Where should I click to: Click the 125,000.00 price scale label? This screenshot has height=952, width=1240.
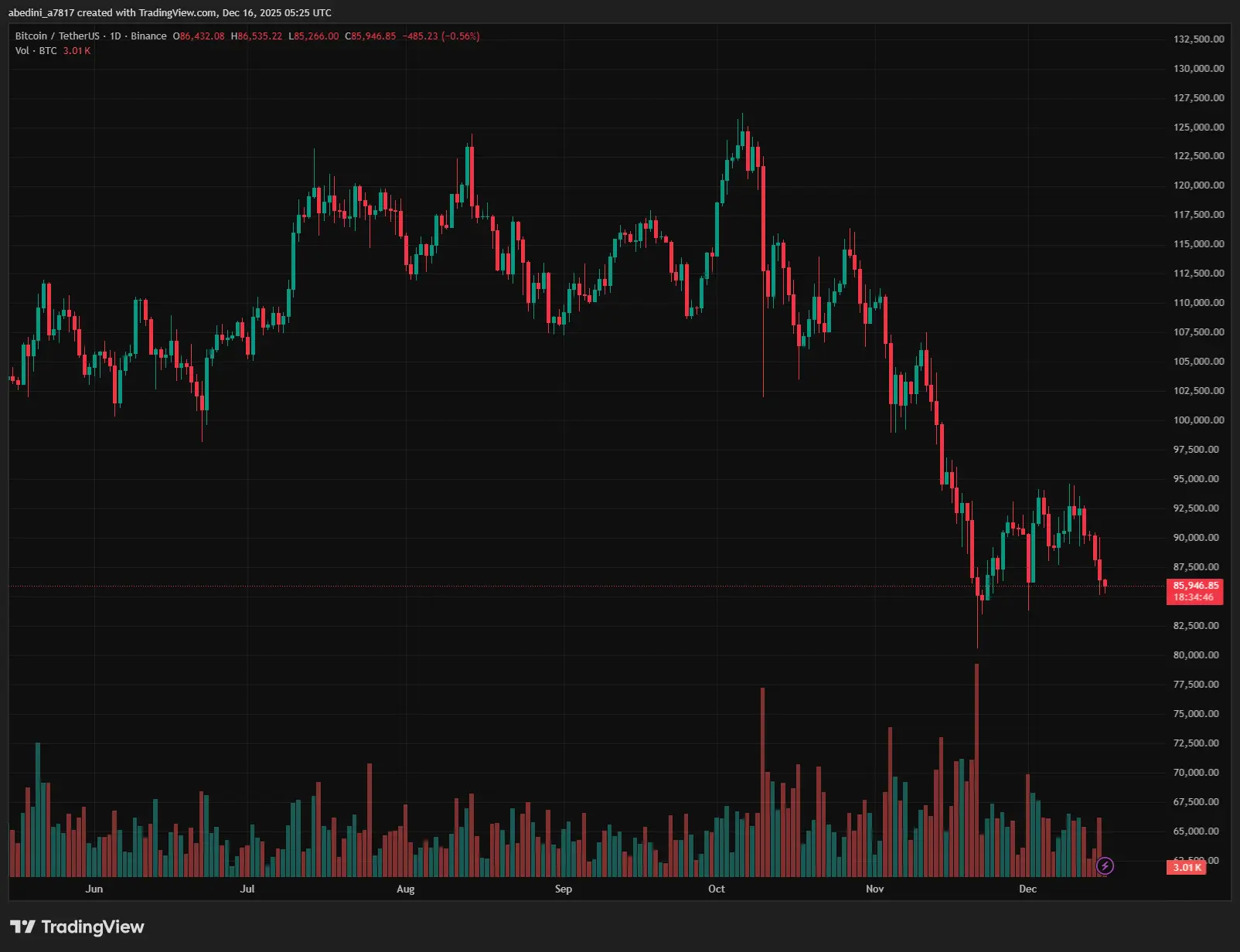(x=1198, y=127)
